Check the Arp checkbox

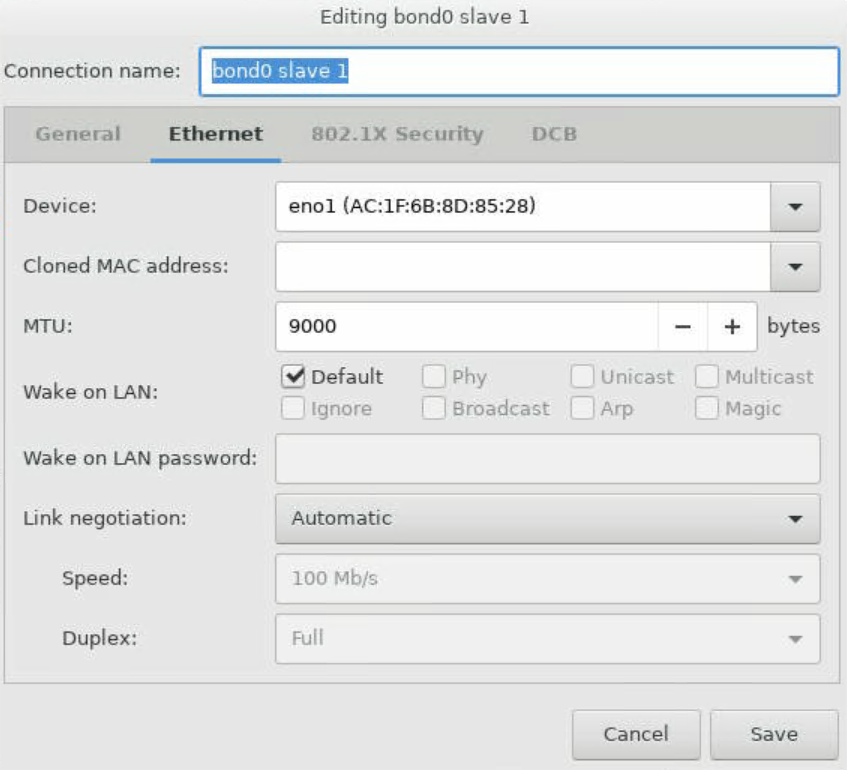(x=582, y=408)
